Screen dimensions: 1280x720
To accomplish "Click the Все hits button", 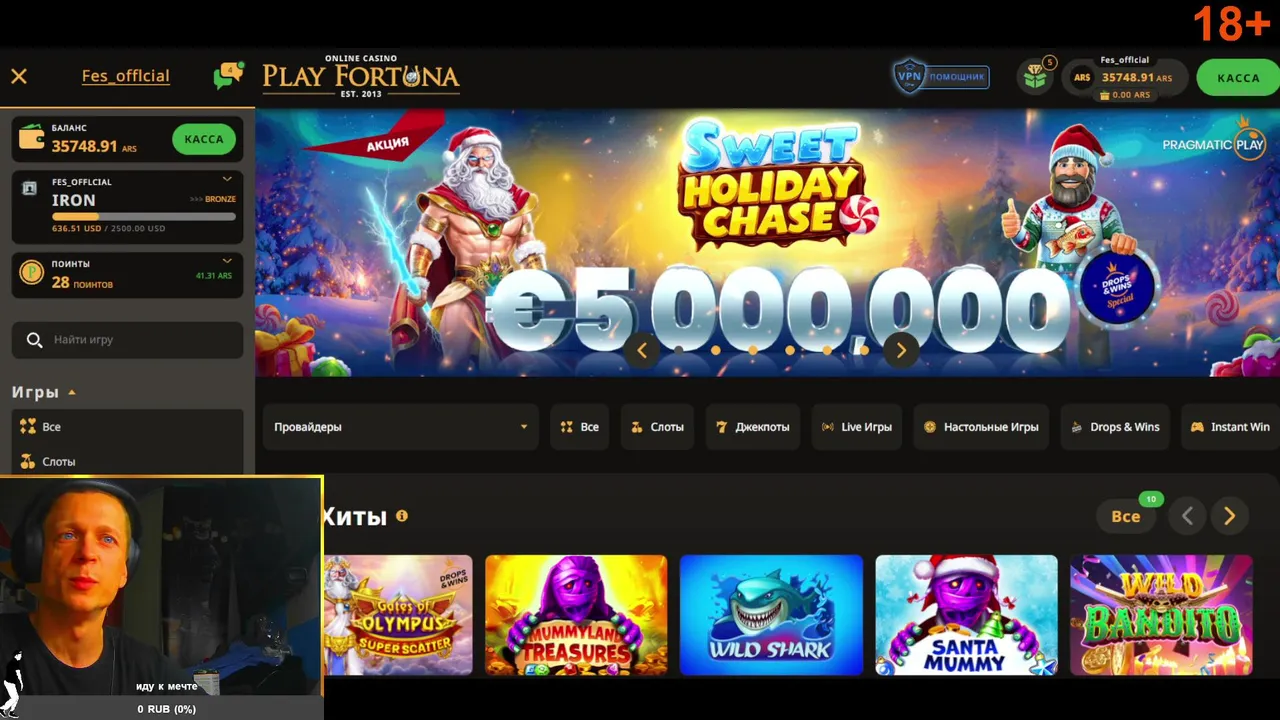I will coord(1126,516).
